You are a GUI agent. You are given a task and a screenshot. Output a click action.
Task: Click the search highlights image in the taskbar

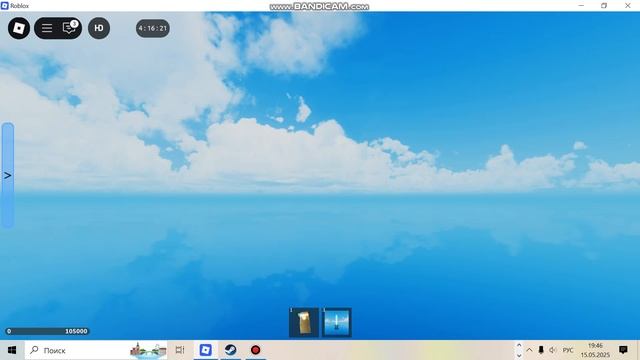point(148,350)
